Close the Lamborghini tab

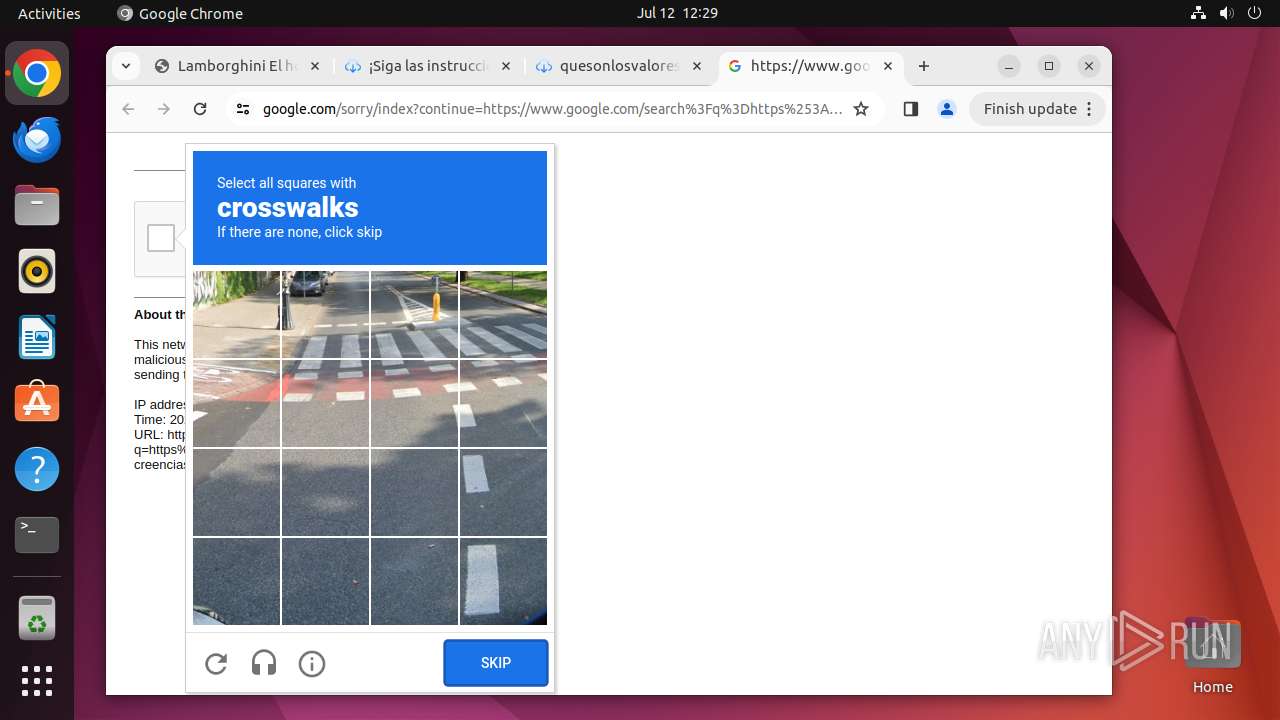314,66
